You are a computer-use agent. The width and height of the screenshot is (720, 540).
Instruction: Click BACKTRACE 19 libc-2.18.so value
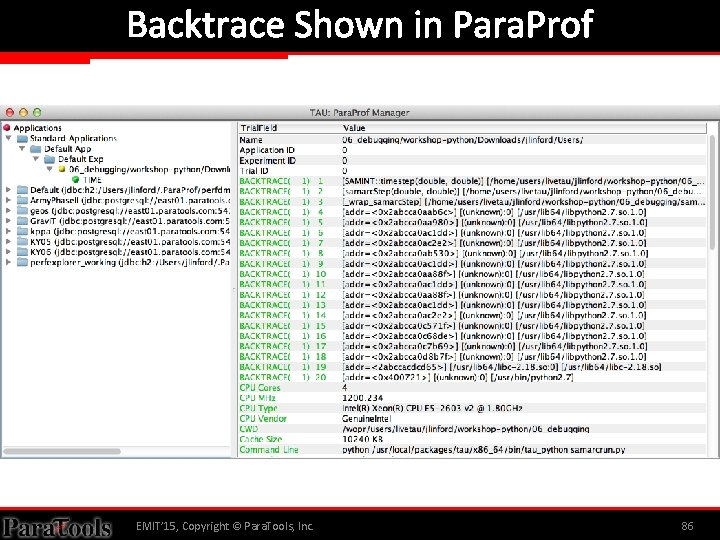[502, 366]
